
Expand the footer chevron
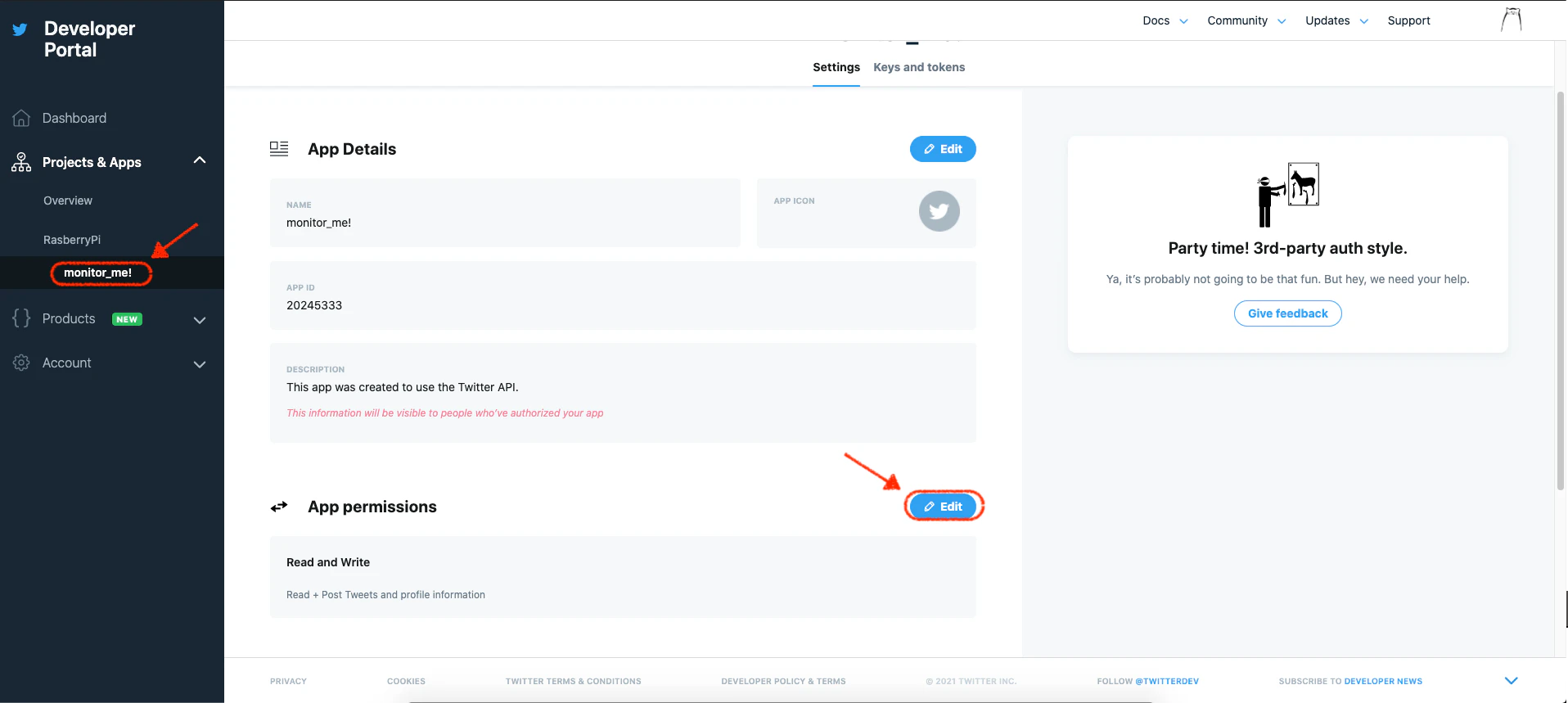pyautogui.click(x=1512, y=681)
